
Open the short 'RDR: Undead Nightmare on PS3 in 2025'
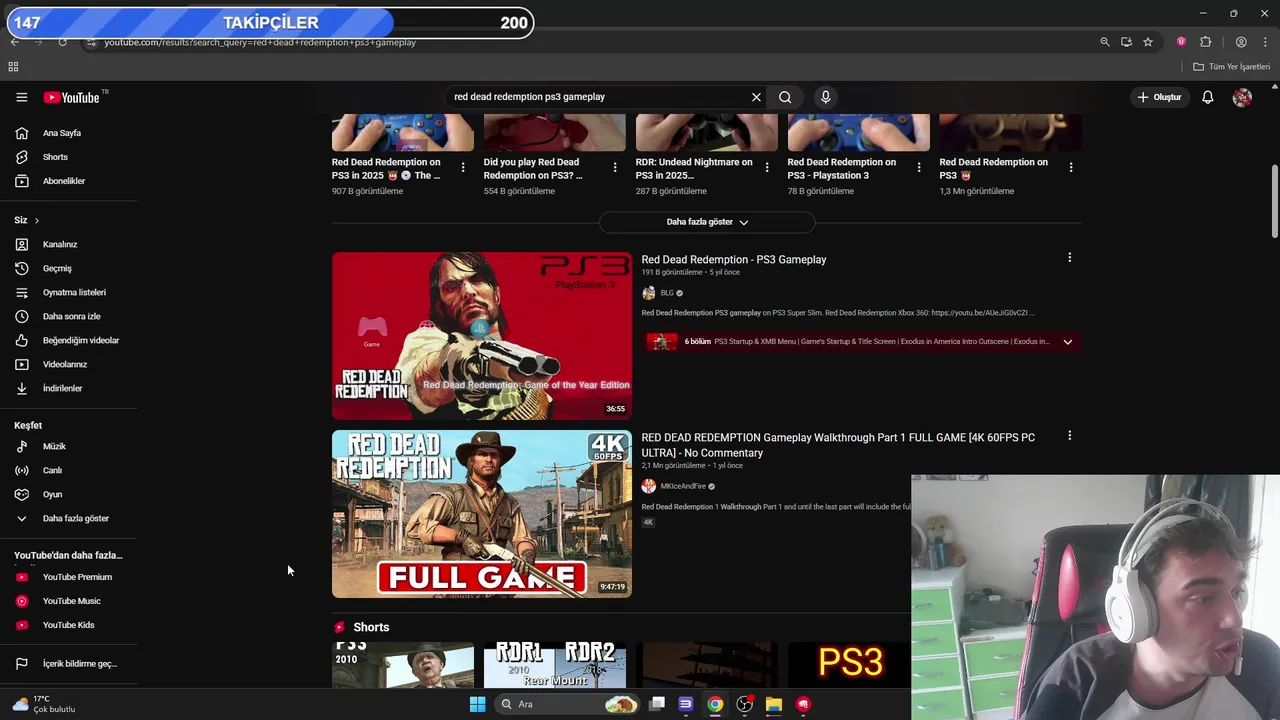(x=694, y=168)
